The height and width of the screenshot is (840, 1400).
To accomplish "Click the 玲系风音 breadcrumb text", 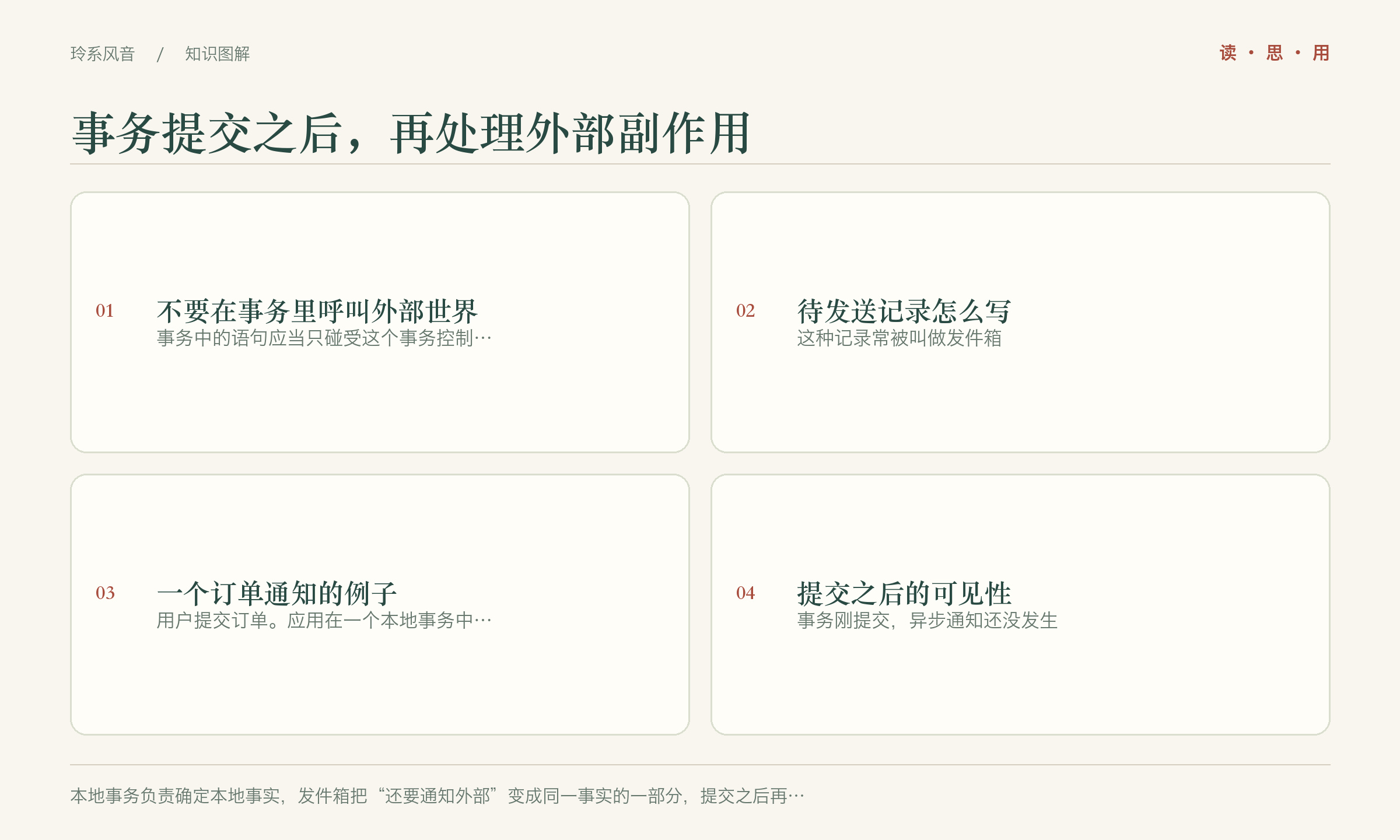I will point(103,54).
